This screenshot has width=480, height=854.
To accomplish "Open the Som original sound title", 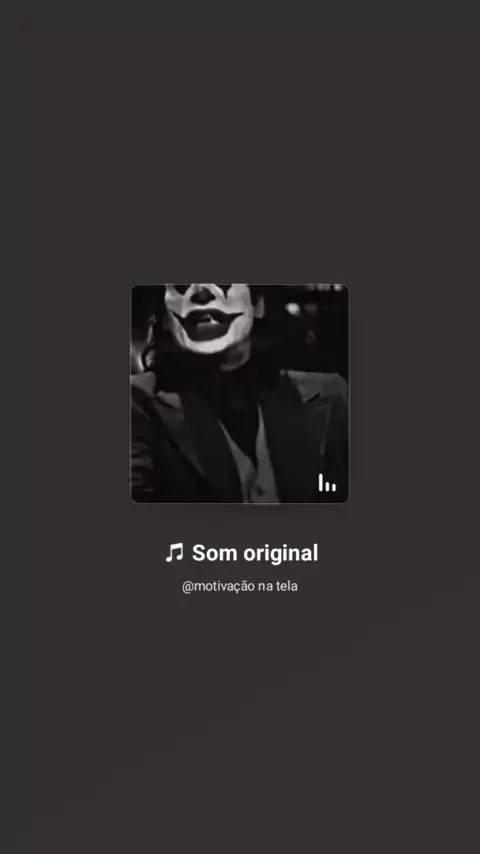I will pyautogui.click(x=241, y=553).
